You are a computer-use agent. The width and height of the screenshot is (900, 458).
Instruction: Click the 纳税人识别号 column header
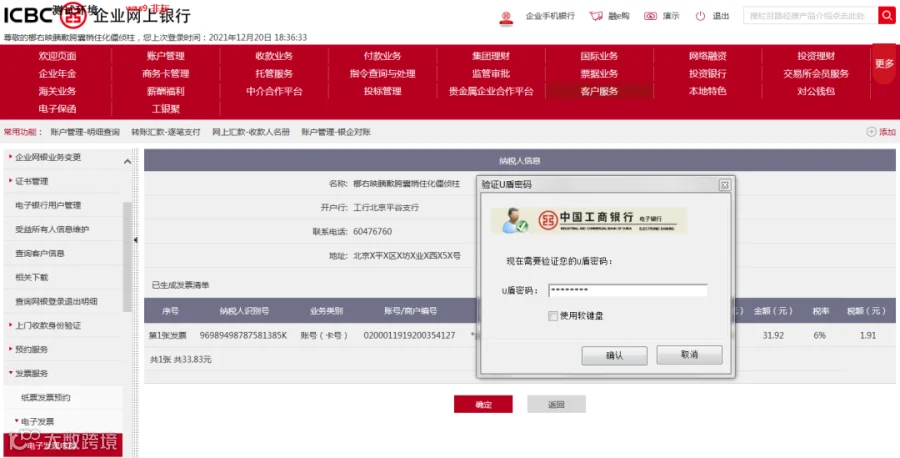pos(244,311)
